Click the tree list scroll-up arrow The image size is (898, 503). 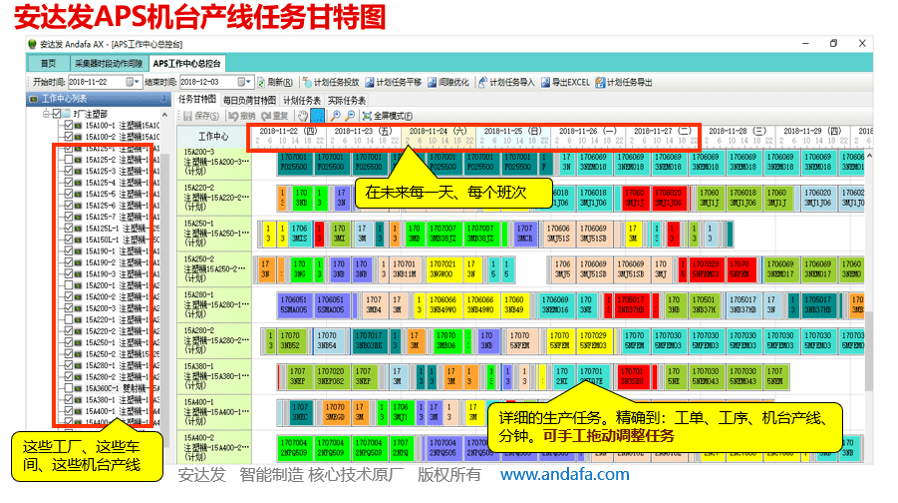164,115
